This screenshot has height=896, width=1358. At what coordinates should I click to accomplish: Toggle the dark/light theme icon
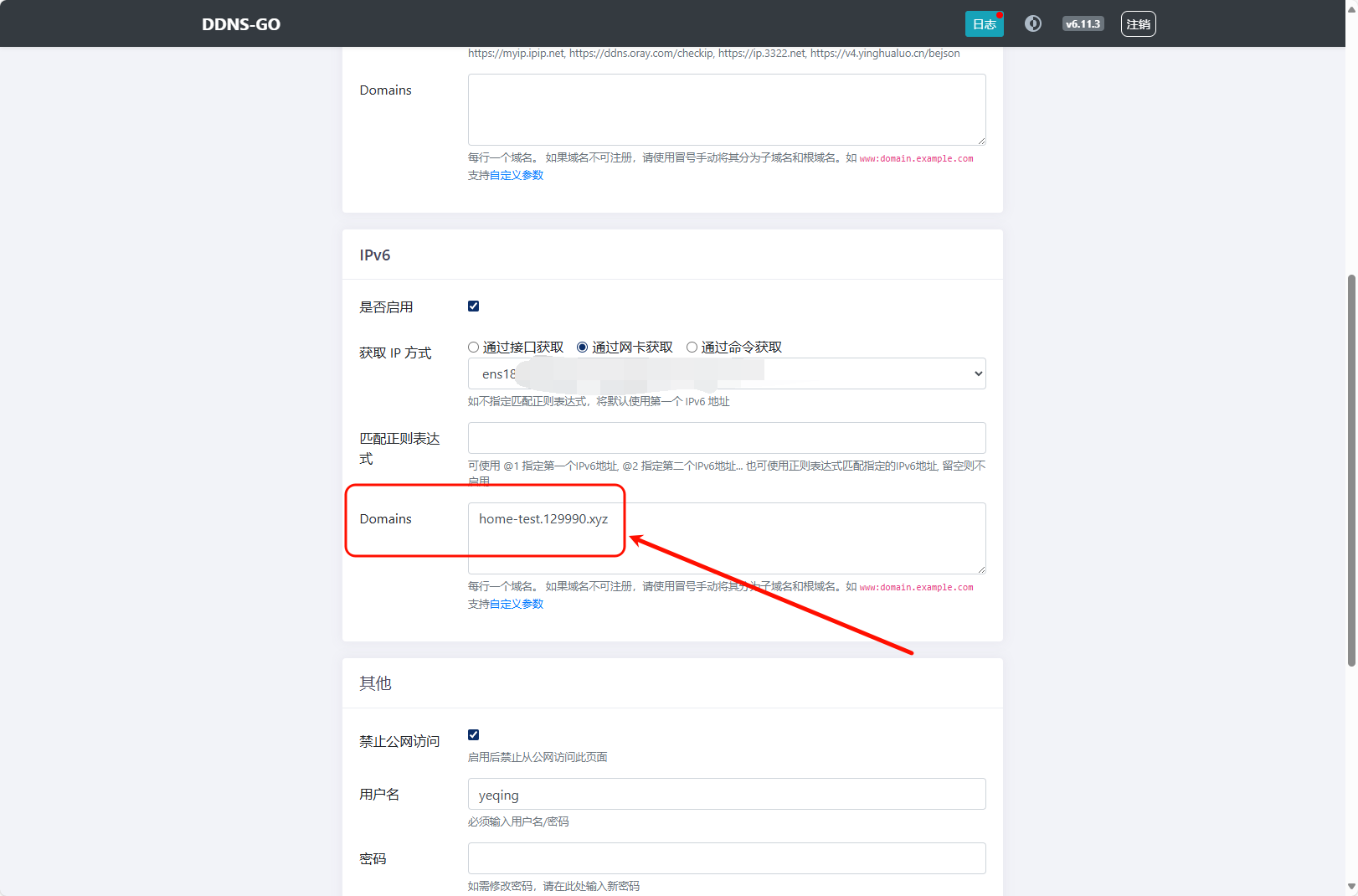click(x=1033, y=23)
